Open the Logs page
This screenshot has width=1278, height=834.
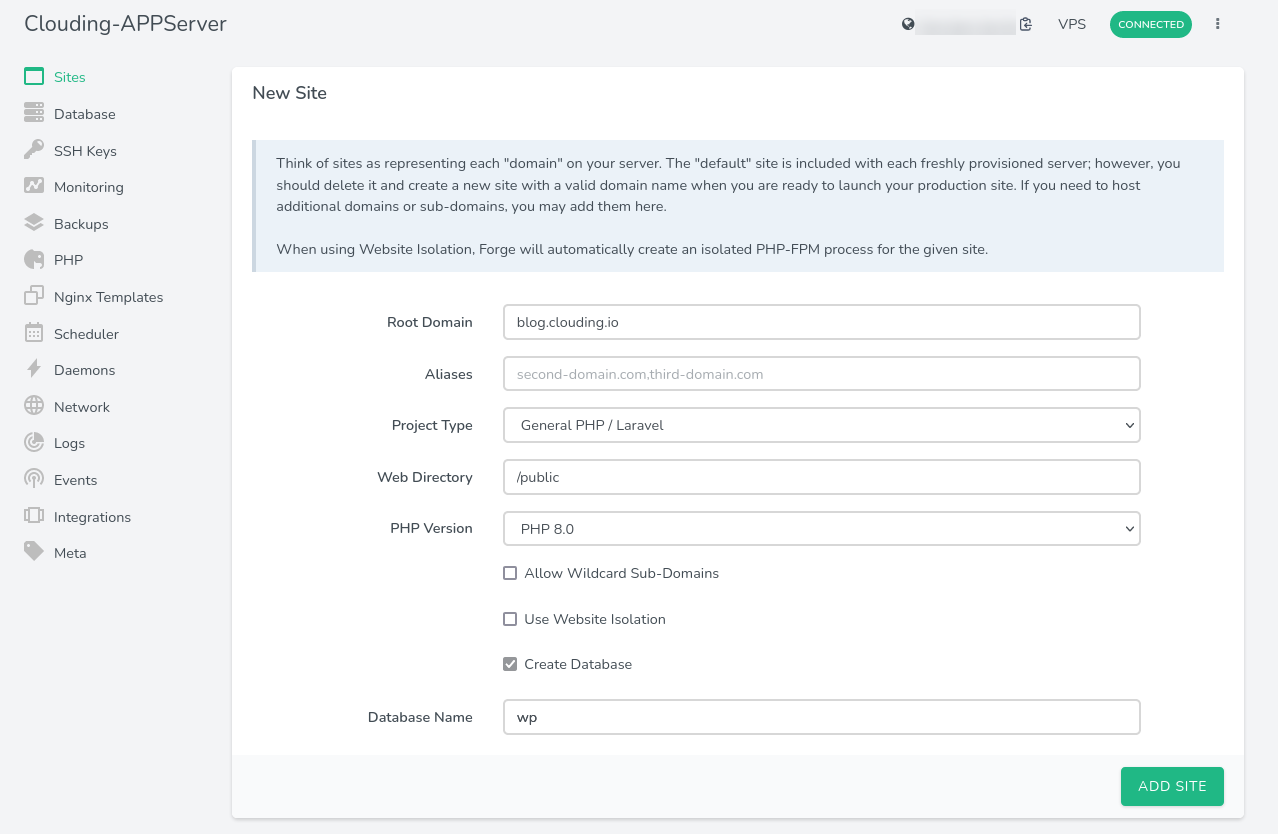[69, 443]
